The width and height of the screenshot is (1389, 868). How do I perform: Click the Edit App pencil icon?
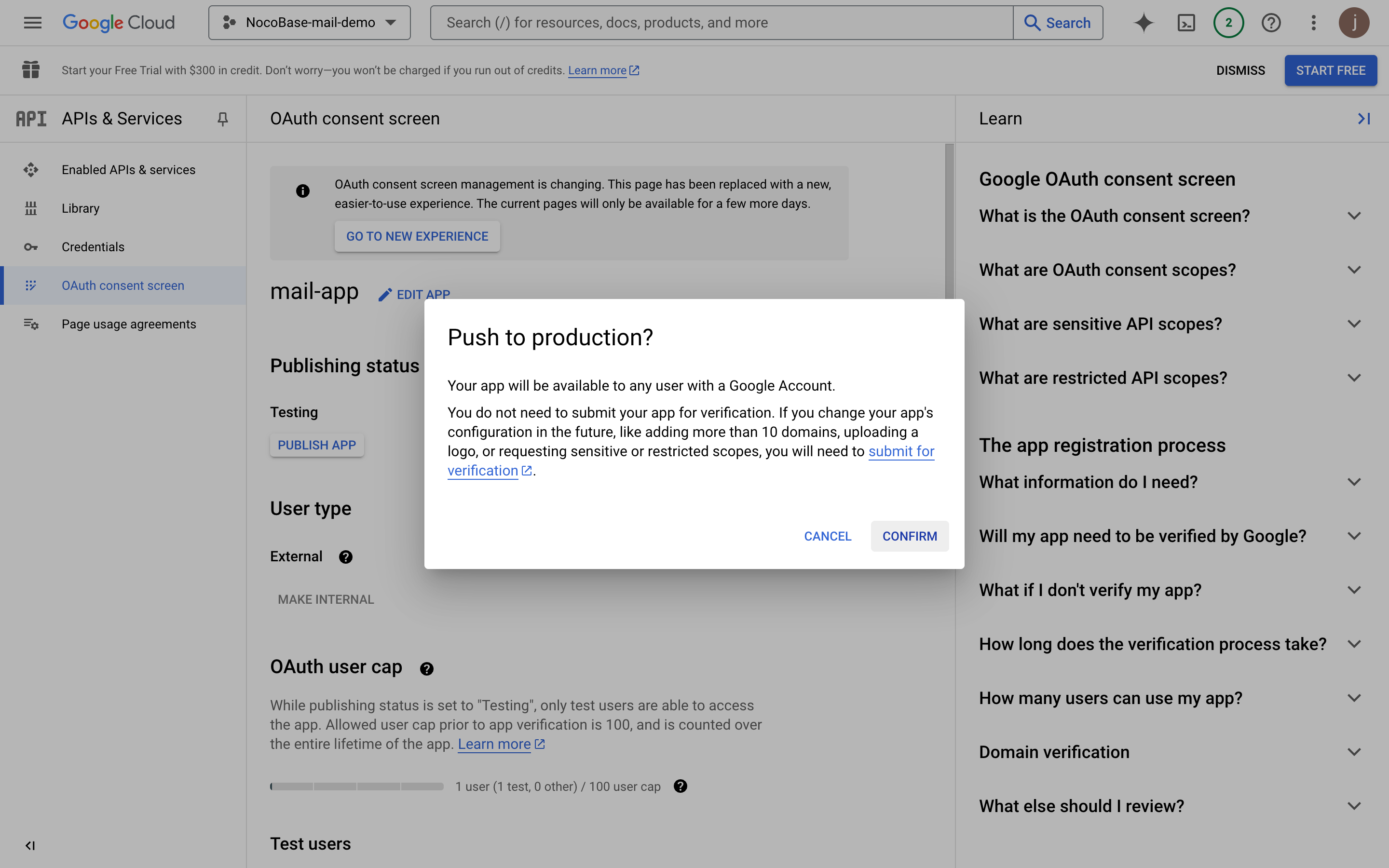[384, 294]
